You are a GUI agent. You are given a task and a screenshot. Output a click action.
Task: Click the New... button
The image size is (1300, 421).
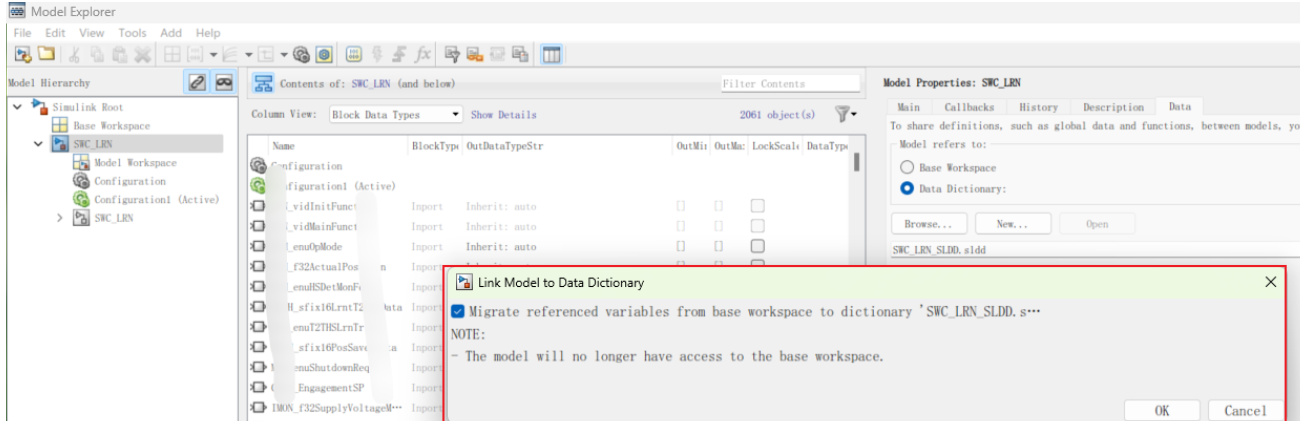(x=1013, y=224)
